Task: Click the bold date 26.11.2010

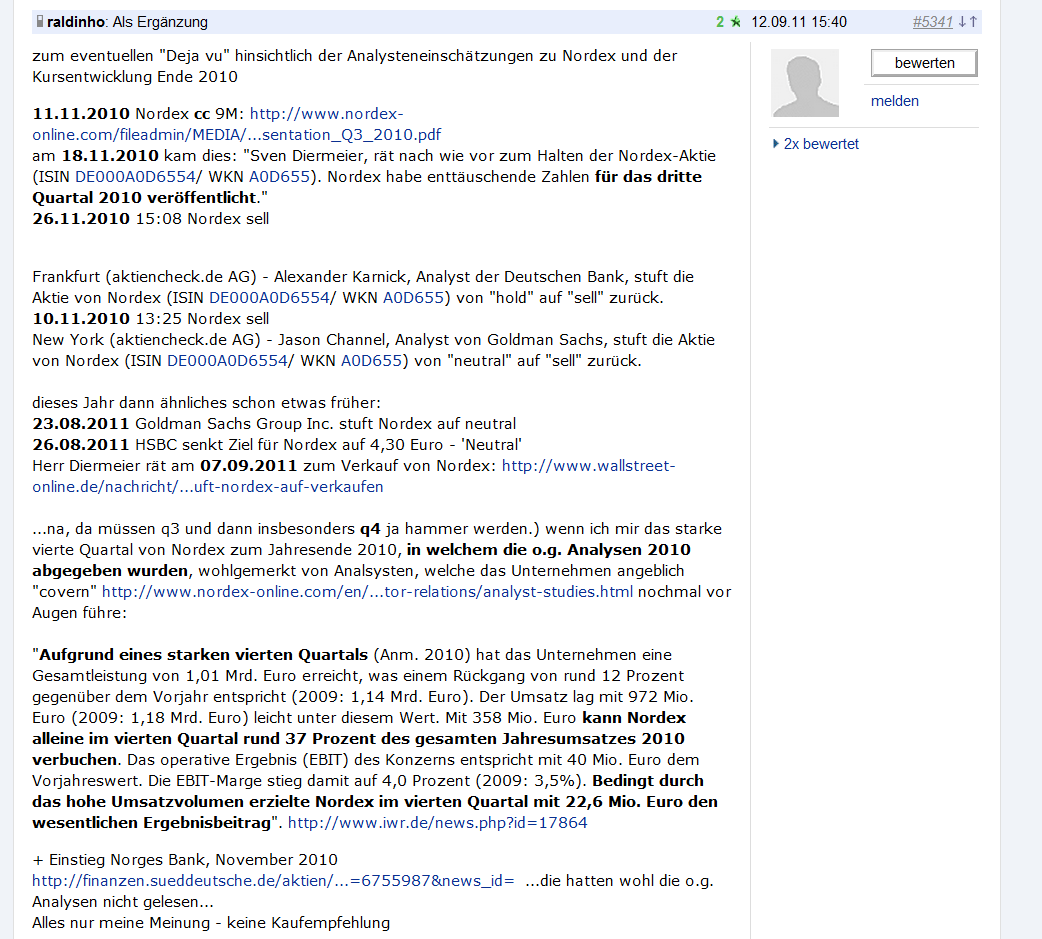Action: tap(81, 219)
